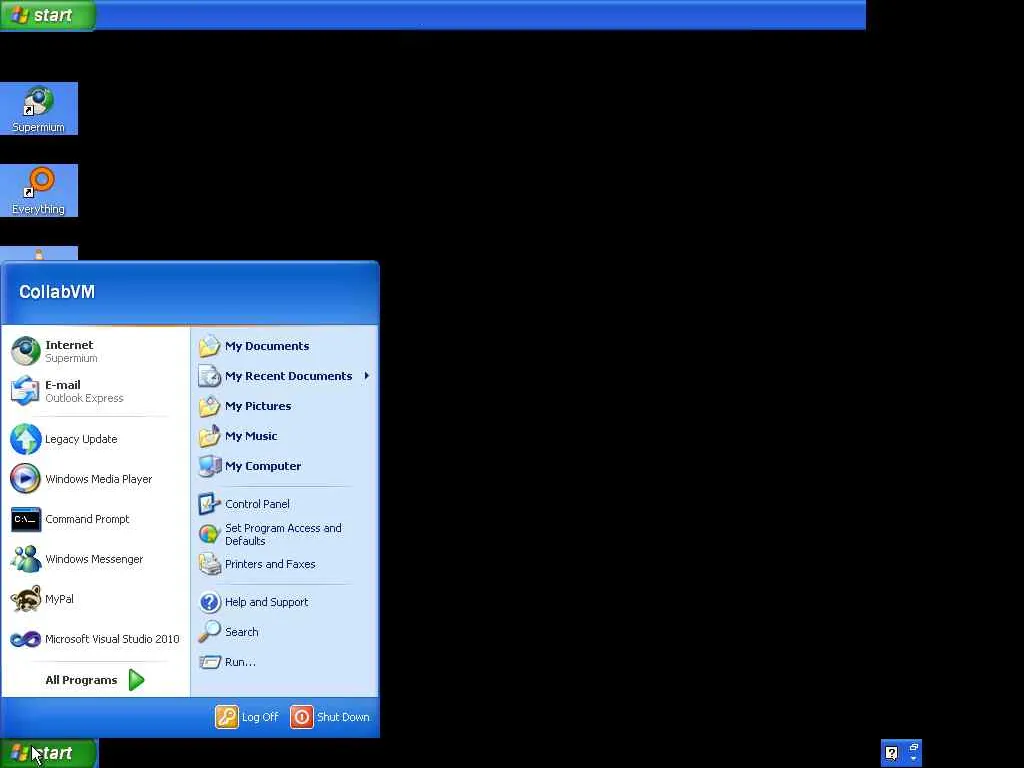Viewport: 1024px width, 768px height.
Task: Open Set Program Access and Defaults icon
Action: (210, 534)
